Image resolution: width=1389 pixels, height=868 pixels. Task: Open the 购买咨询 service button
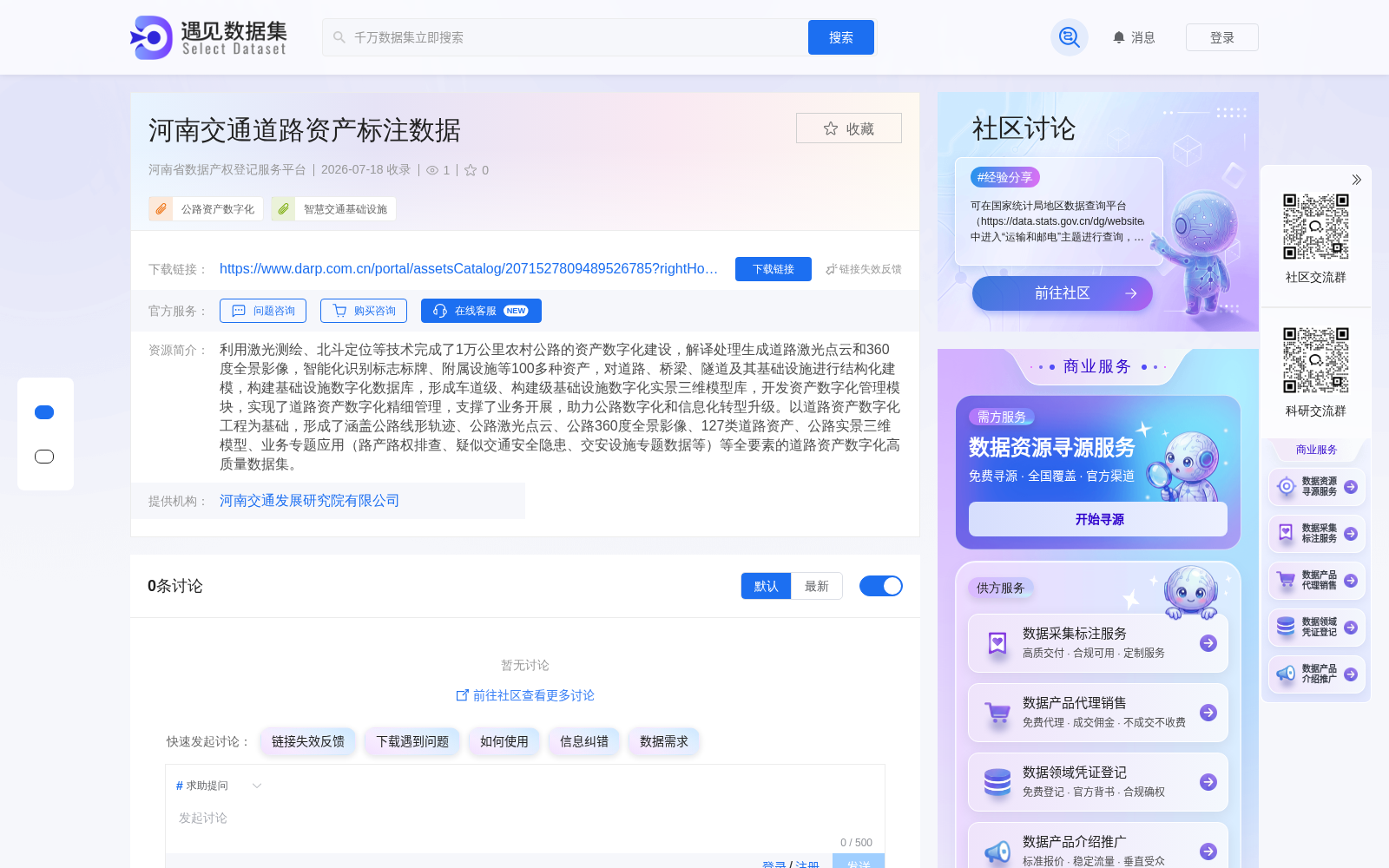[x=364, y=311]
